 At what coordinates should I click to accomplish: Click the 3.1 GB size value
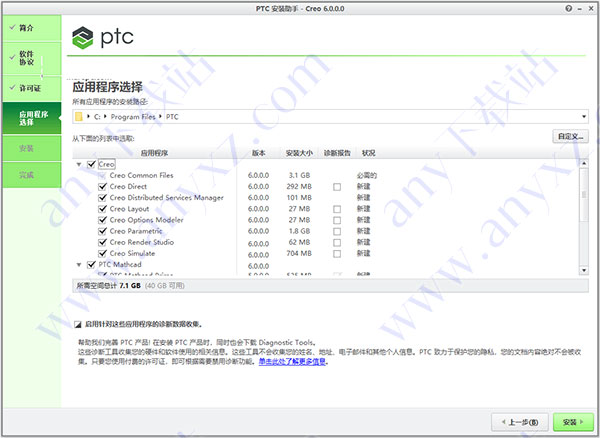coord(299,175)
